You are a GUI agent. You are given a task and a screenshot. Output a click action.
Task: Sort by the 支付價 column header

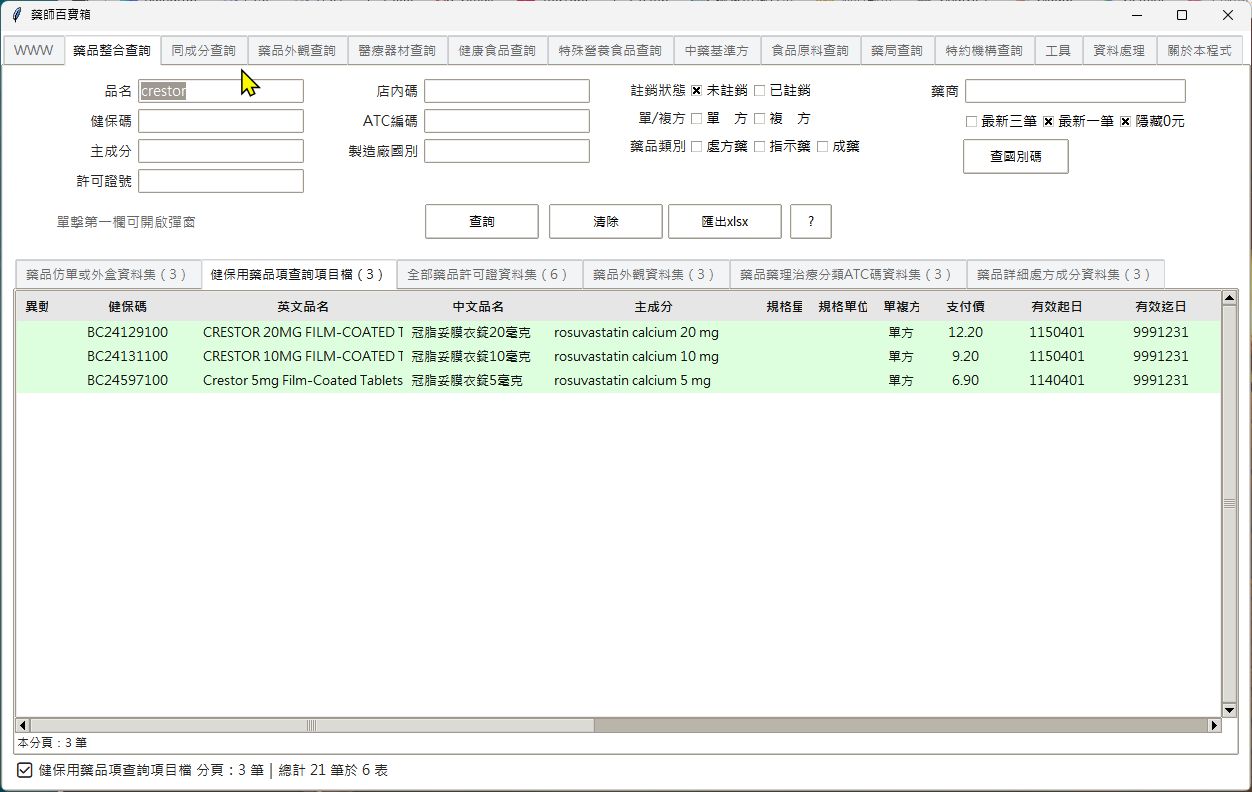(965, 306)
